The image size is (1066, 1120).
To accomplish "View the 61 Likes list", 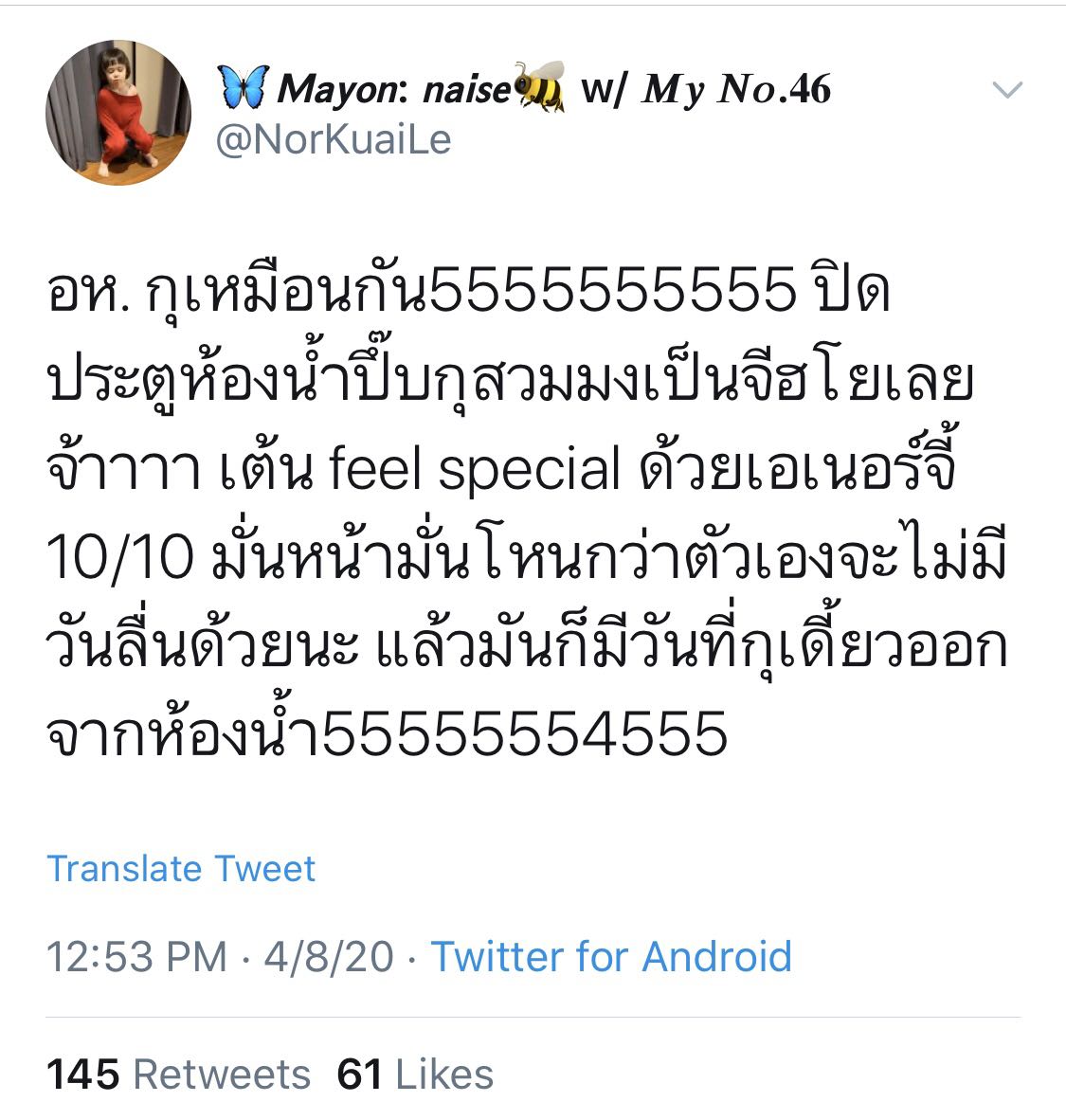I will [x=415, y=1075].
